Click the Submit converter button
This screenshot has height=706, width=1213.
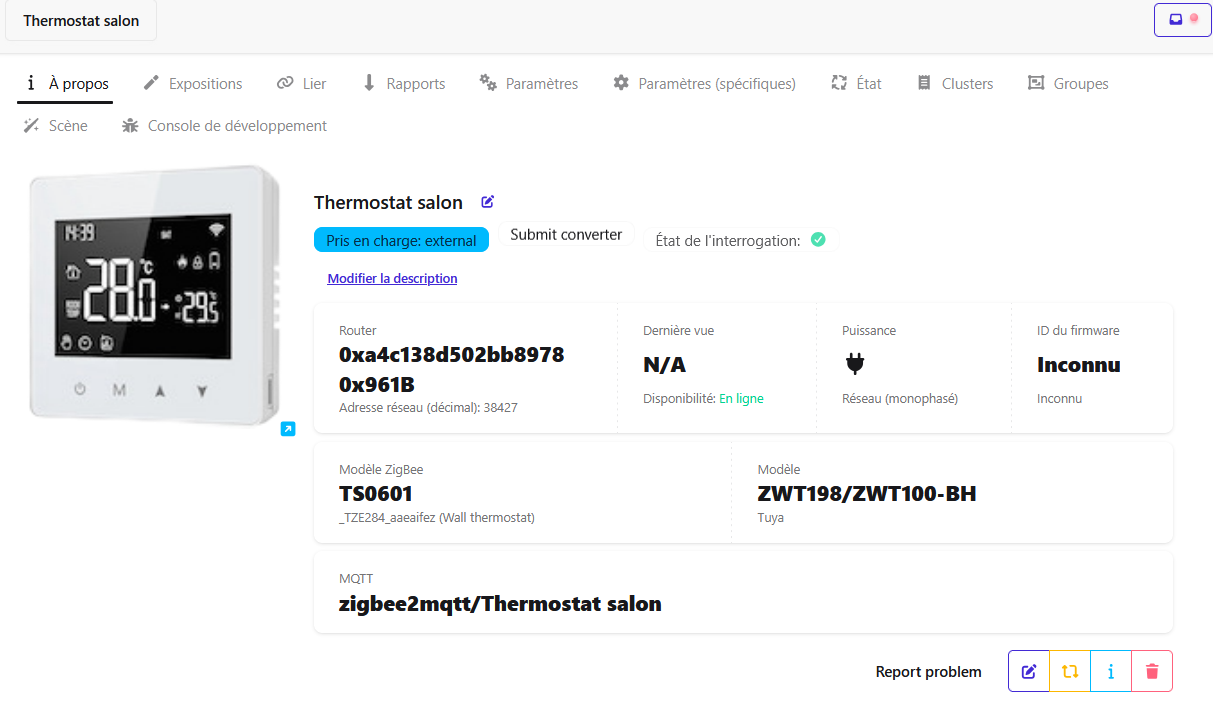(x=566, y=235)
